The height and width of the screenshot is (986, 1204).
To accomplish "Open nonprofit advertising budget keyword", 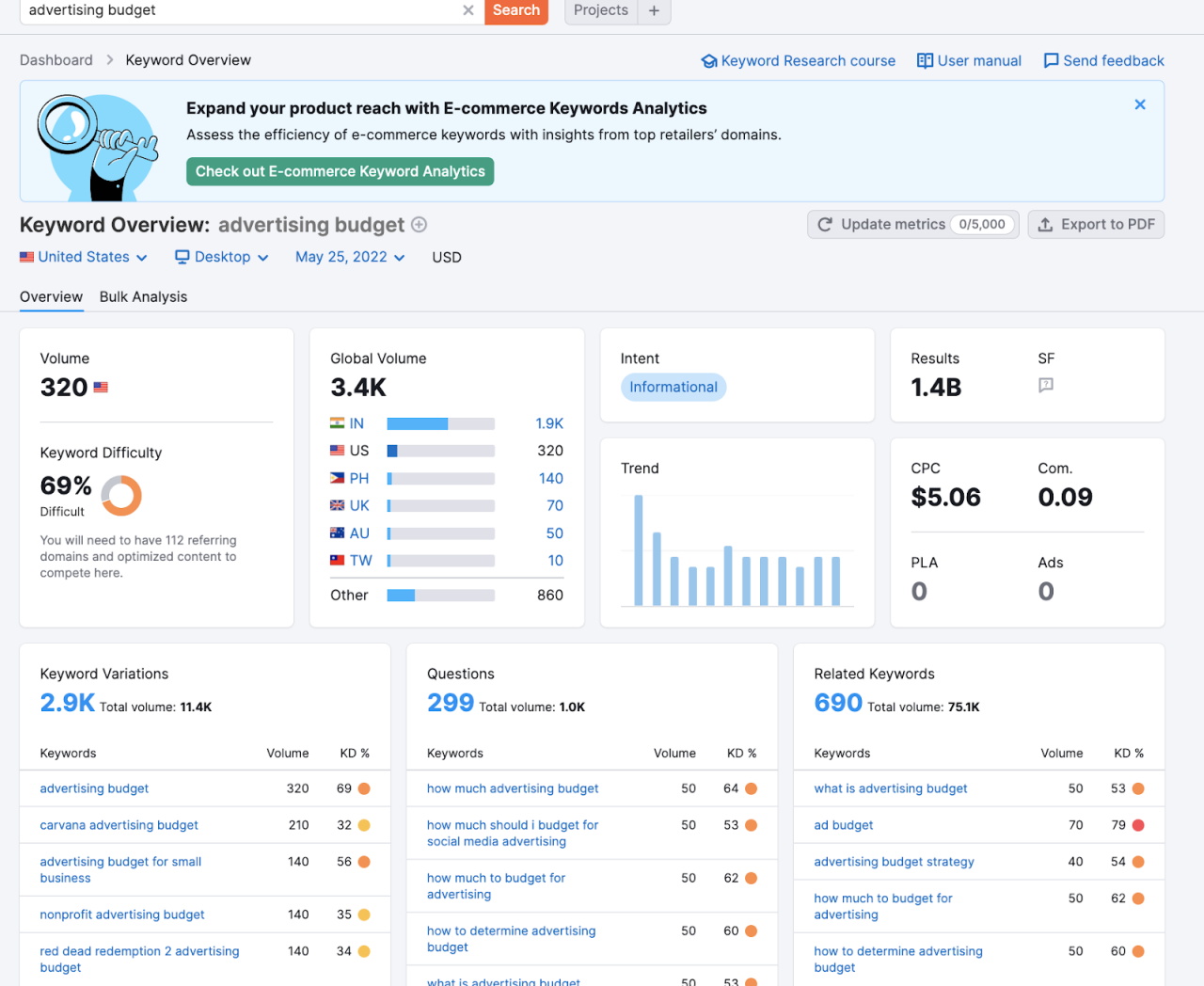I will click(122, 914).
